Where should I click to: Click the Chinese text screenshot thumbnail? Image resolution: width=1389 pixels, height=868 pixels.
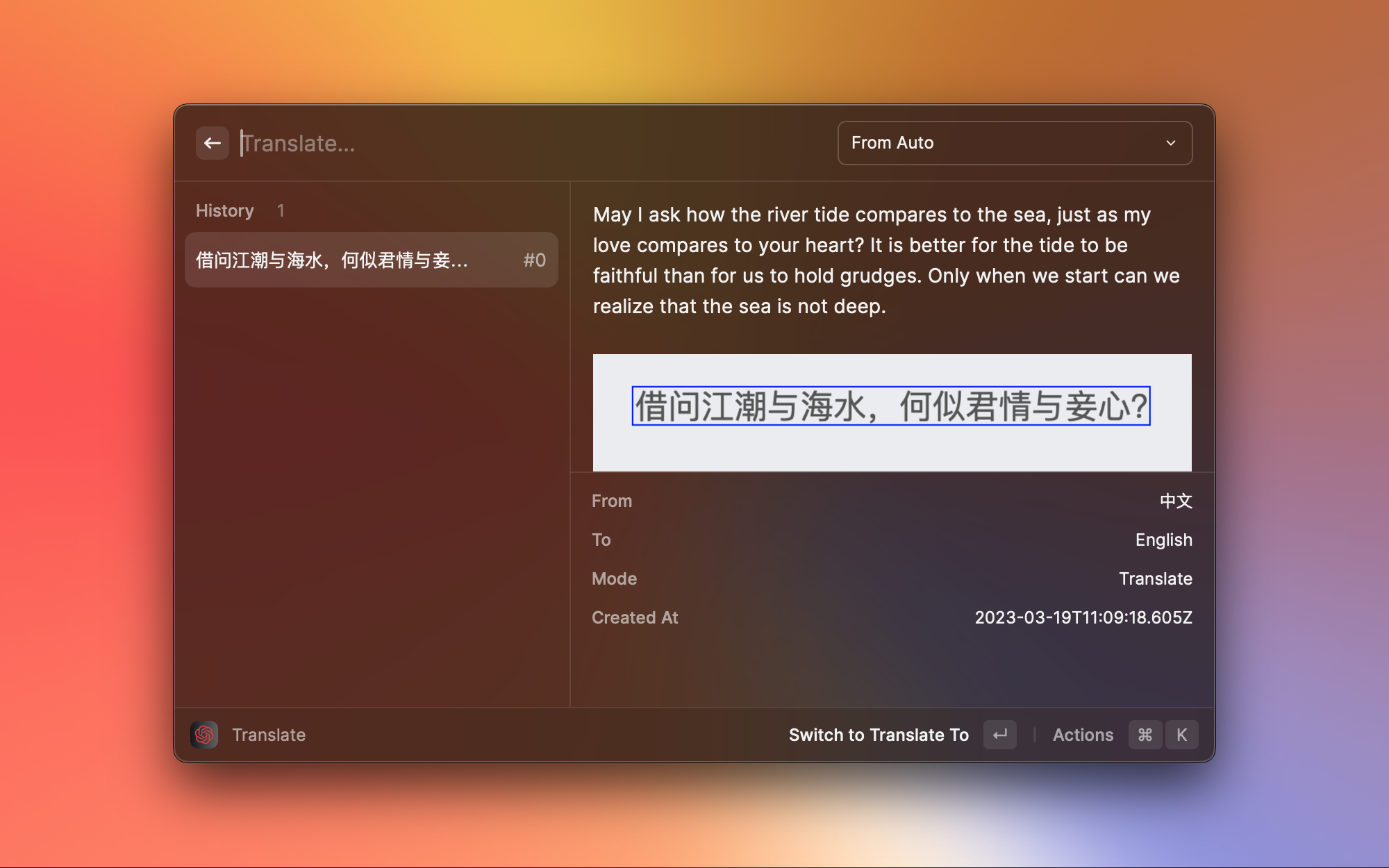coord(891,412)
